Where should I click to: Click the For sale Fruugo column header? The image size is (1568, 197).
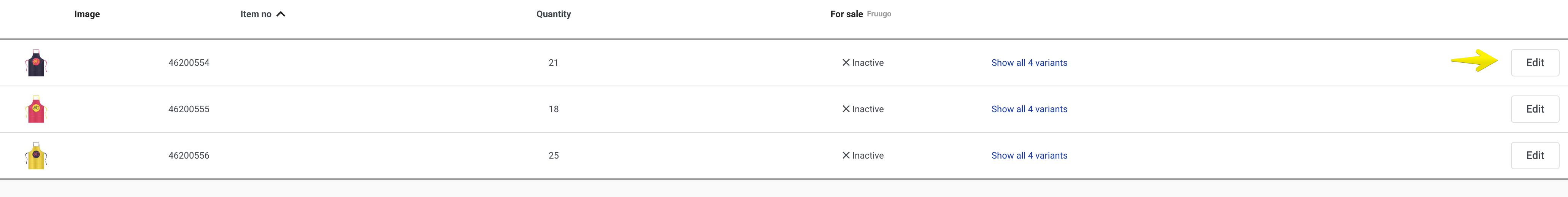point(860,14)
